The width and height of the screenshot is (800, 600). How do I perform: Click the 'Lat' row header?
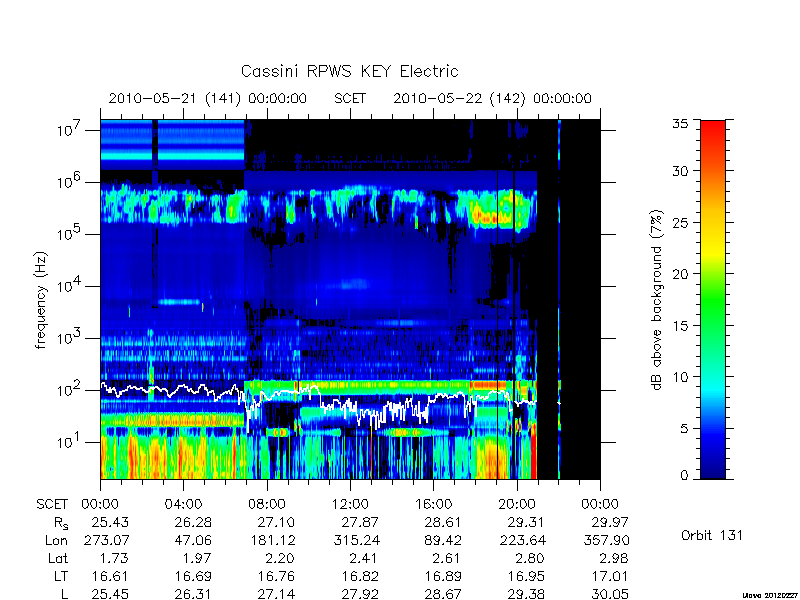click(58, 558)
